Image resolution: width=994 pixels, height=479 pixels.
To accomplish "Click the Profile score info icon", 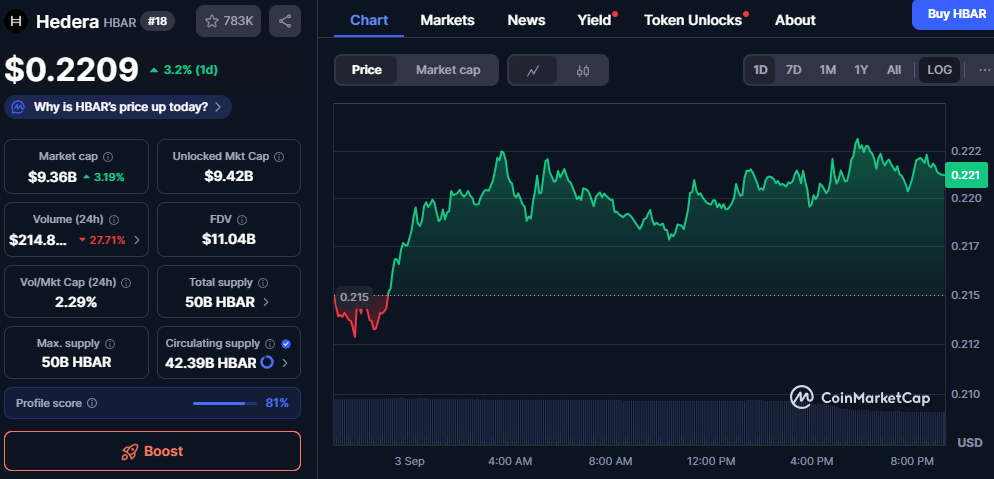I will click(x=92, y=403).
